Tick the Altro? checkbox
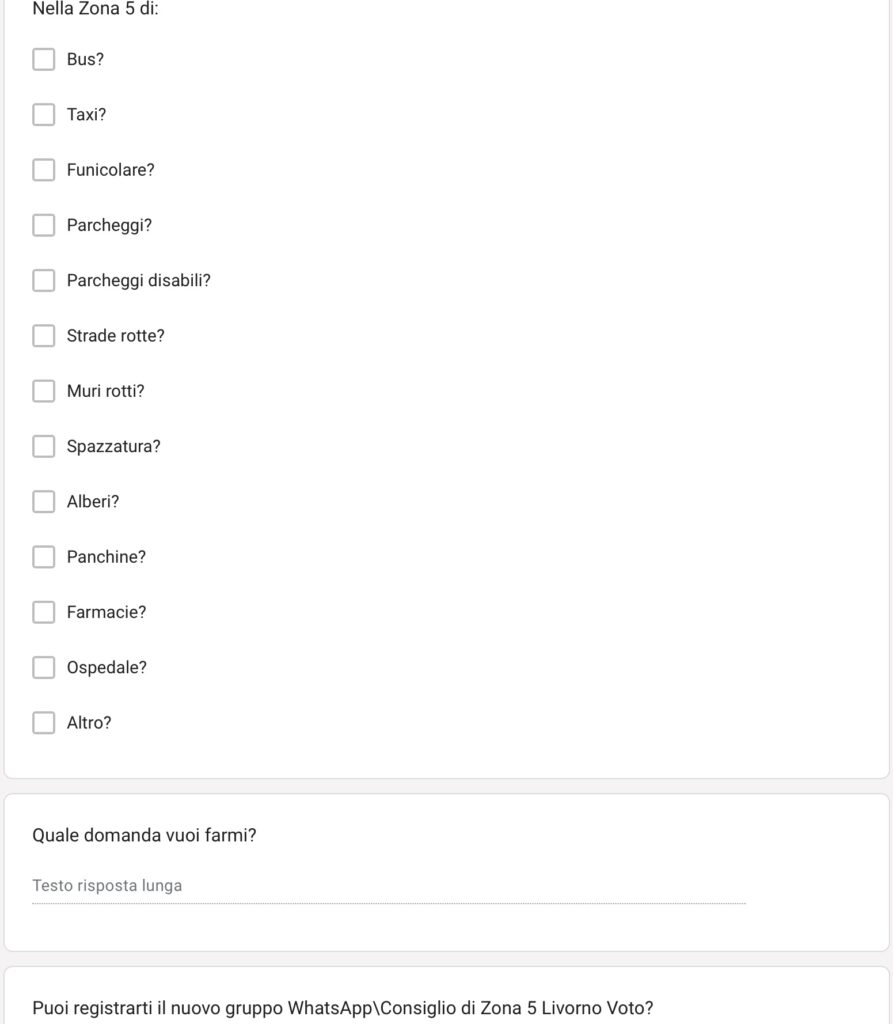The height and width of the screenshot is (1024, 893). (x=44, y=723)
